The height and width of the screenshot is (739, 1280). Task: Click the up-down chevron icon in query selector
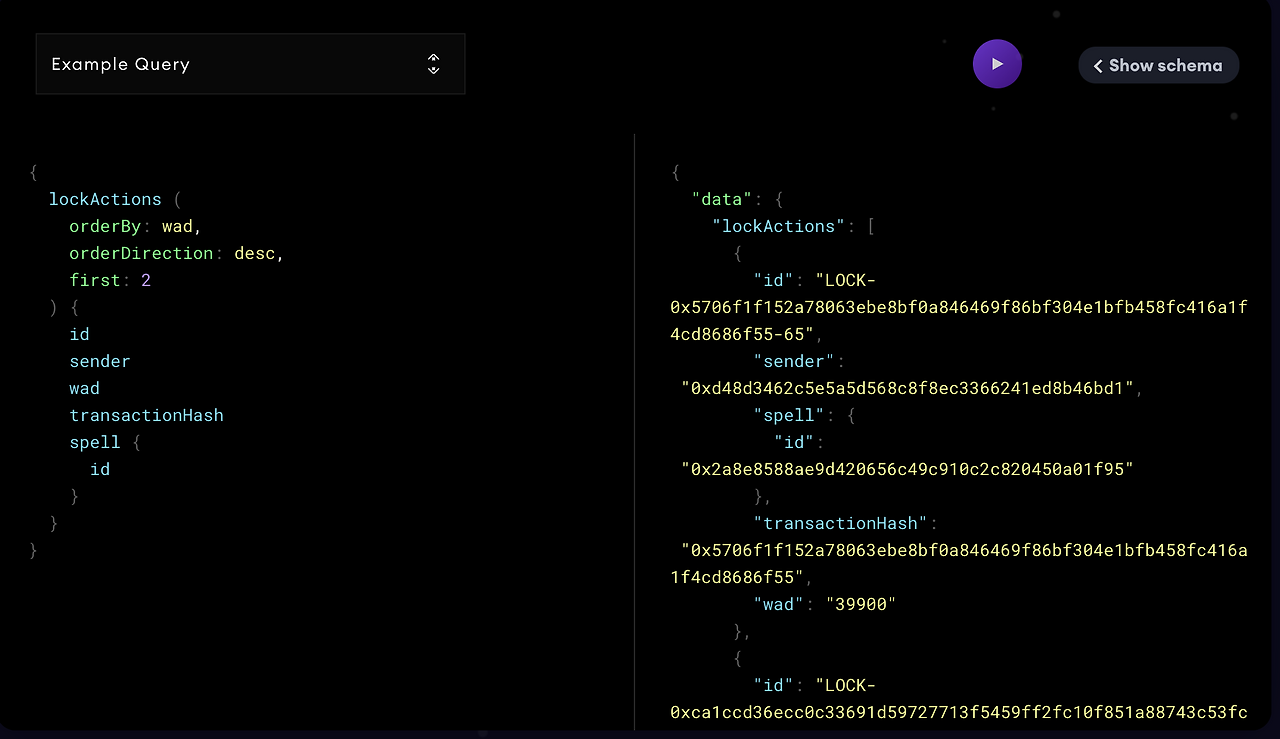click(433, 64)
